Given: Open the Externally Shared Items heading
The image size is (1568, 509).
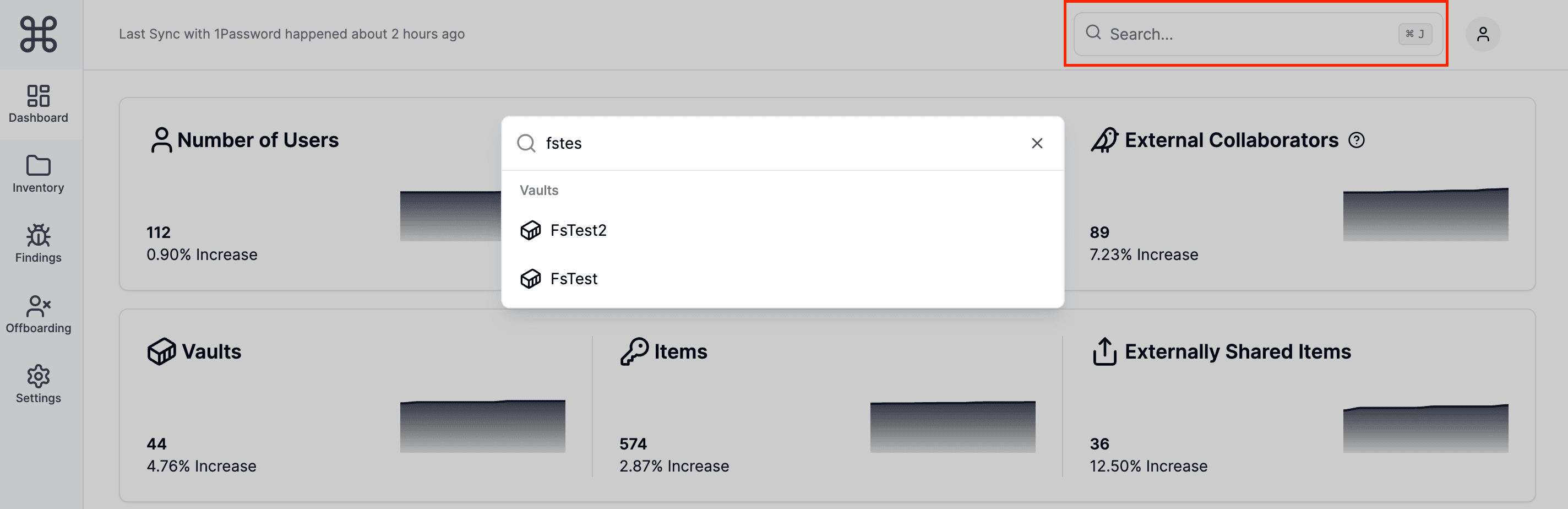Looking at the screenshot, I should [x=1237, y=352].
